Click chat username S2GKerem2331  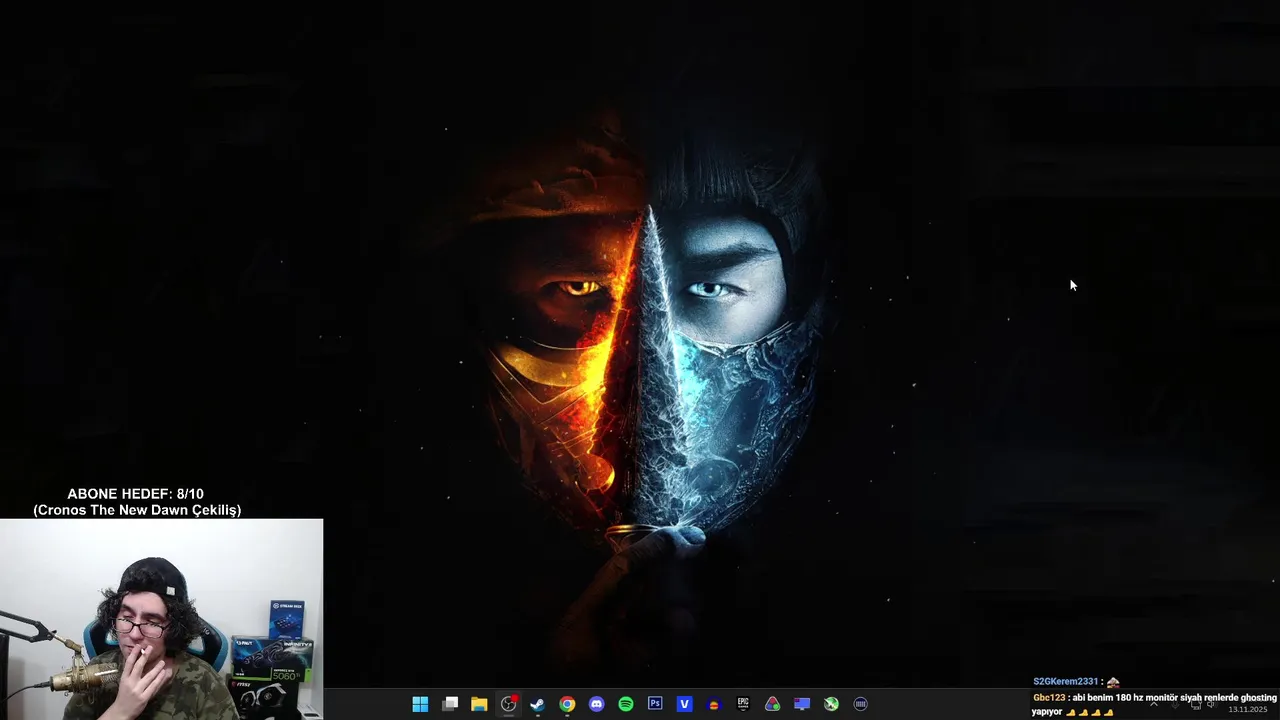(1065, 682)
